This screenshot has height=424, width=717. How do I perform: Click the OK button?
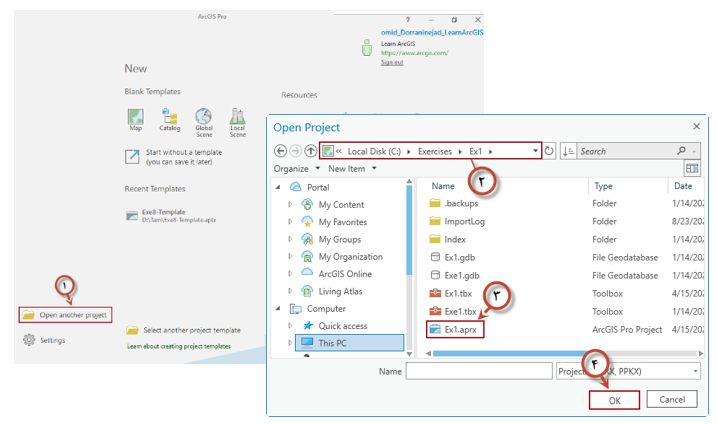click(614, 399)
